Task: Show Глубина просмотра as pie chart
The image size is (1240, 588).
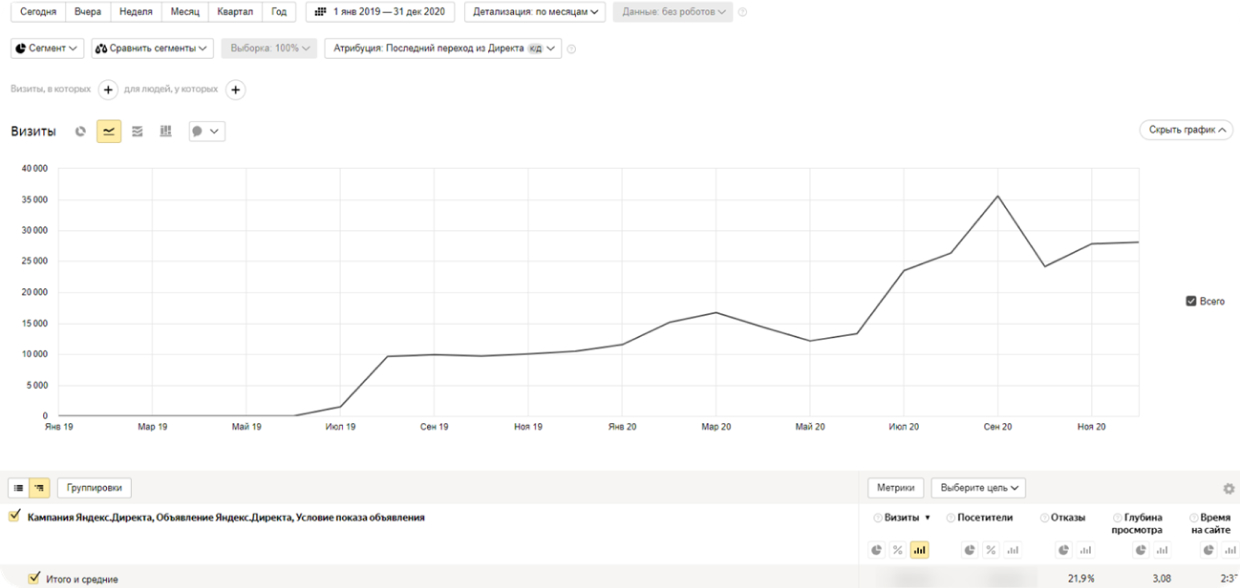Action: pos(1141,550)
